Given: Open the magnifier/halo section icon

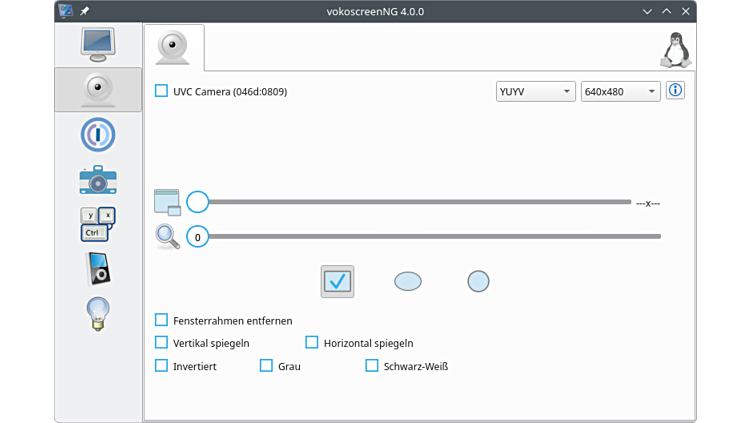Looking at the screenshot, I should point(98,135).
